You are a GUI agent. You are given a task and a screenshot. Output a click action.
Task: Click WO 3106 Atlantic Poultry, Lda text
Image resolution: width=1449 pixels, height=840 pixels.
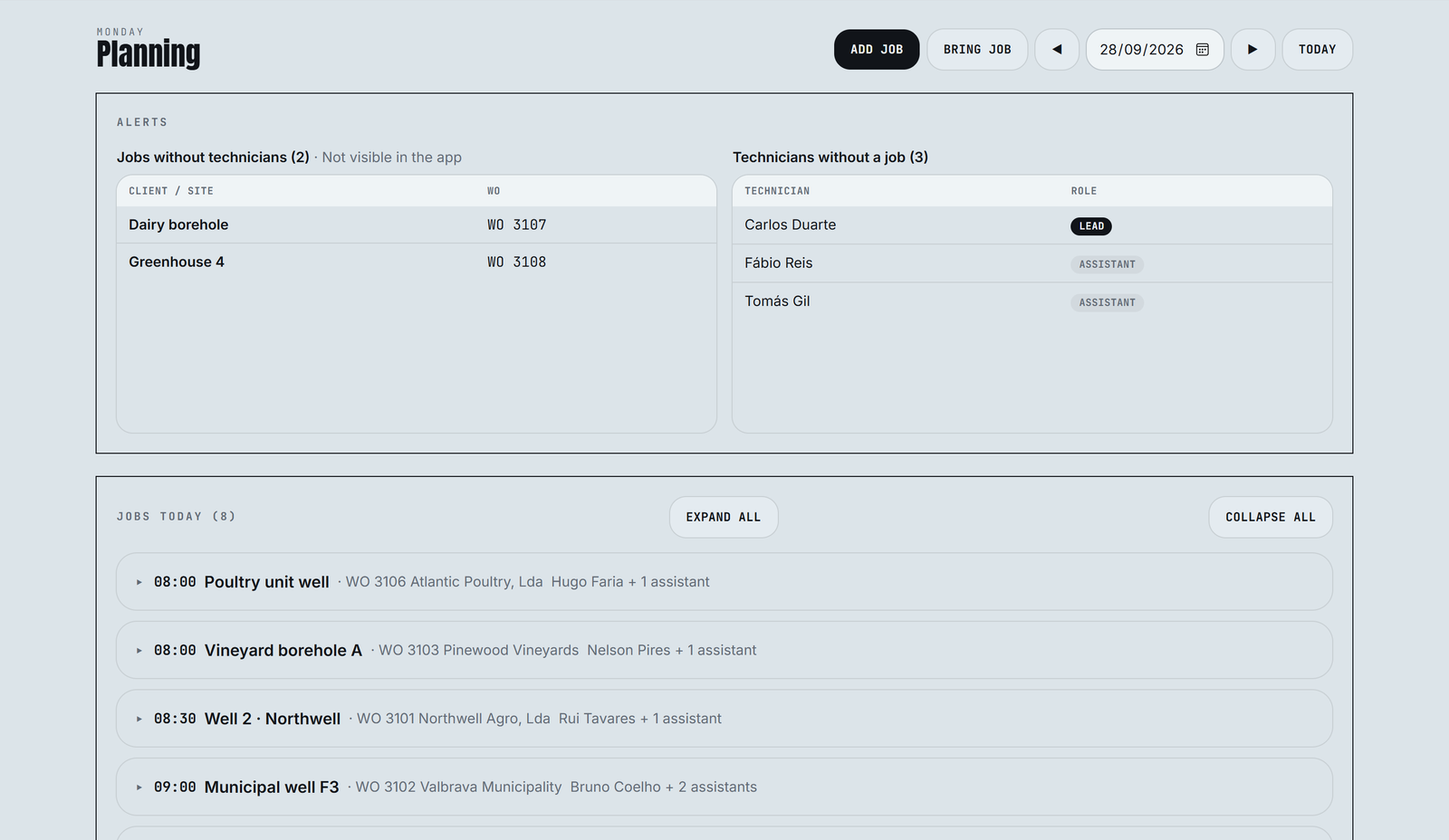[x=444, y=582]
